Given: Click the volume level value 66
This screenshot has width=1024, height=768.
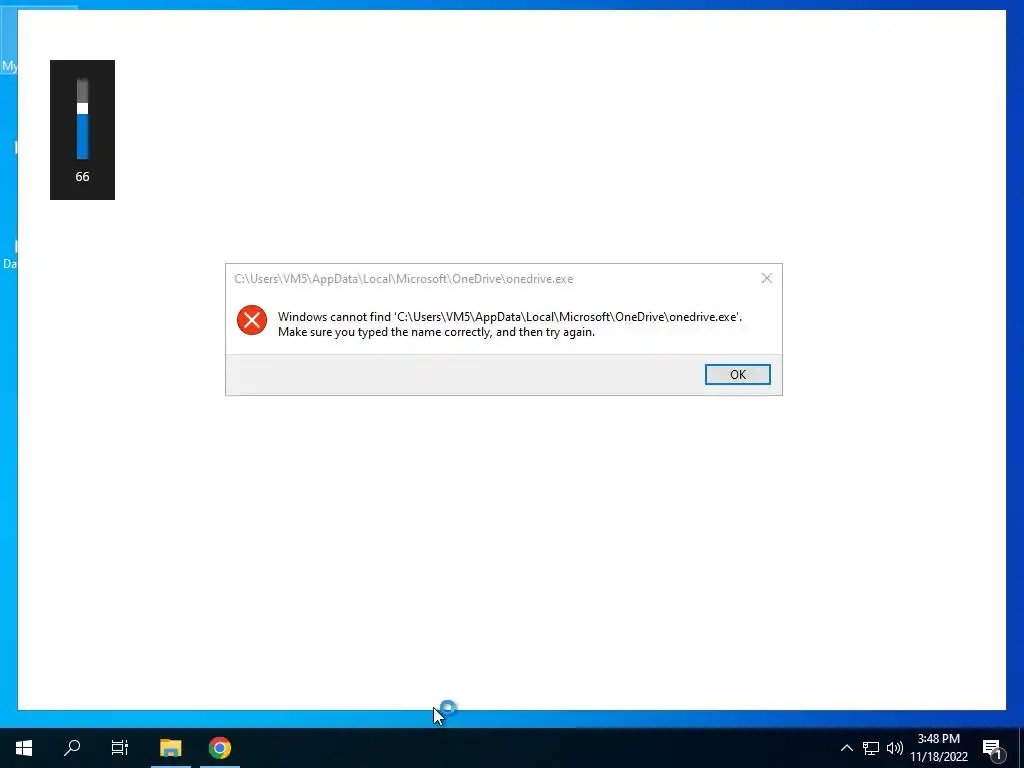Looking at the screenshot, I should (82, 176).
